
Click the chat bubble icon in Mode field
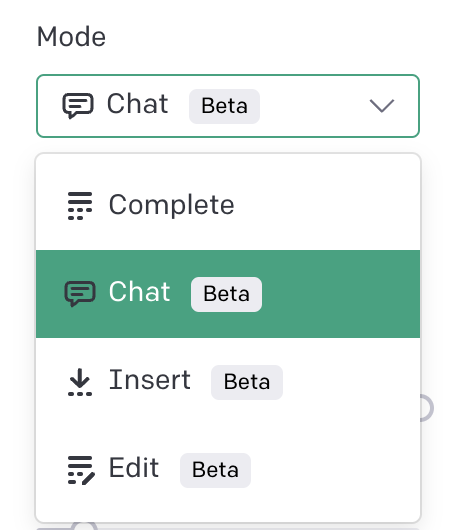click(78, 105)
